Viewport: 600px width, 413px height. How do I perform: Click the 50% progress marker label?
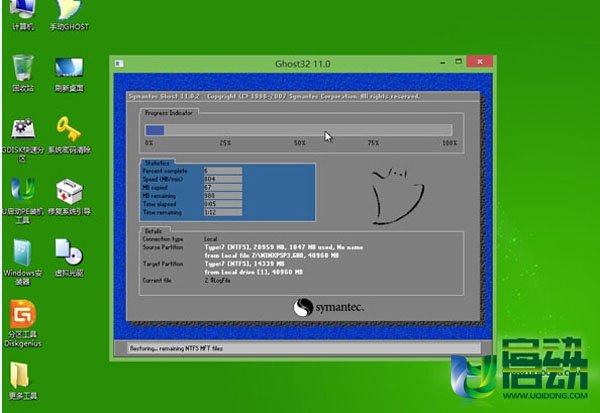point(300,143)
